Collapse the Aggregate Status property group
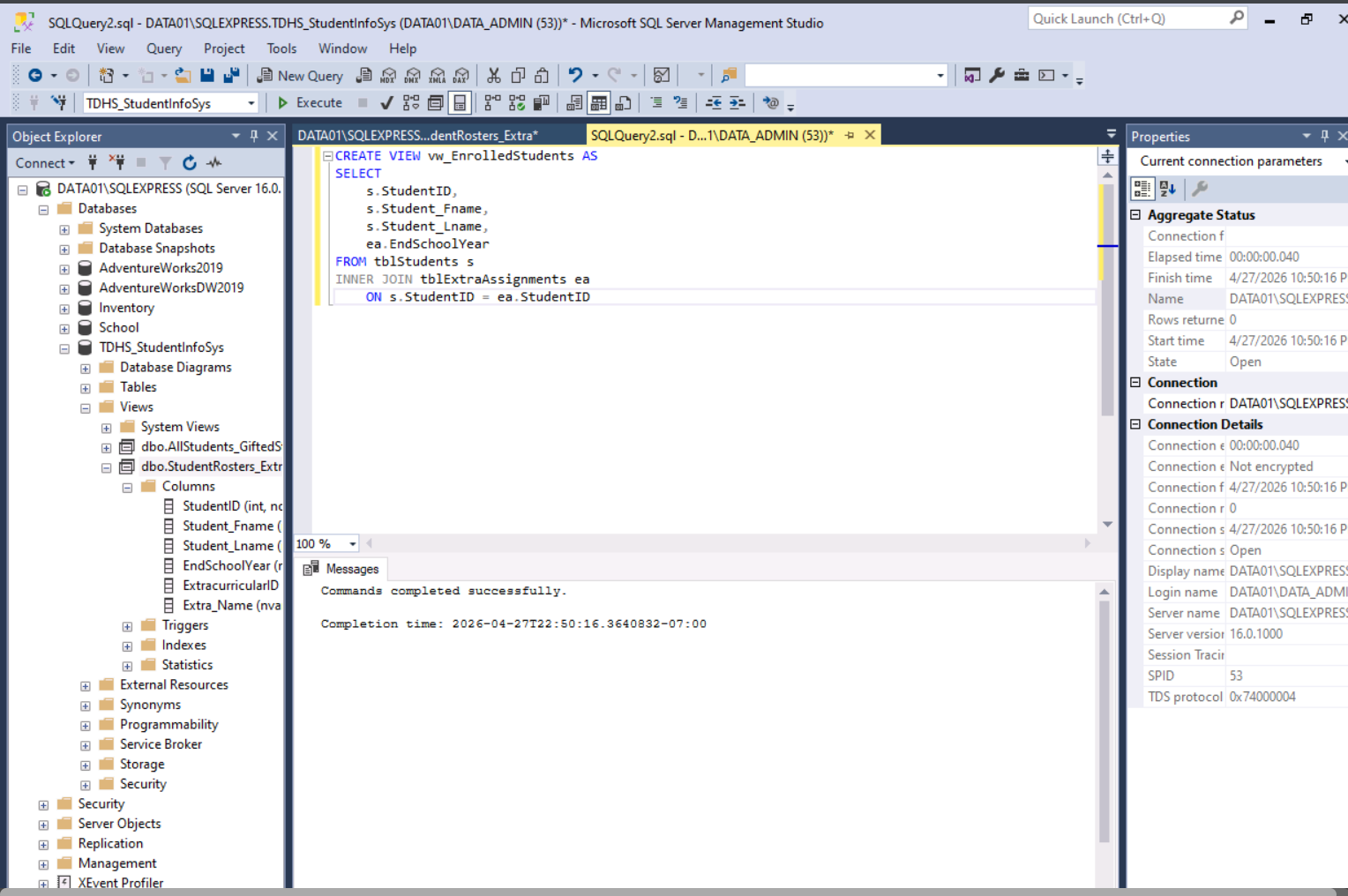This screenshot has width=1348, height=896. [x=1136, y=215]
